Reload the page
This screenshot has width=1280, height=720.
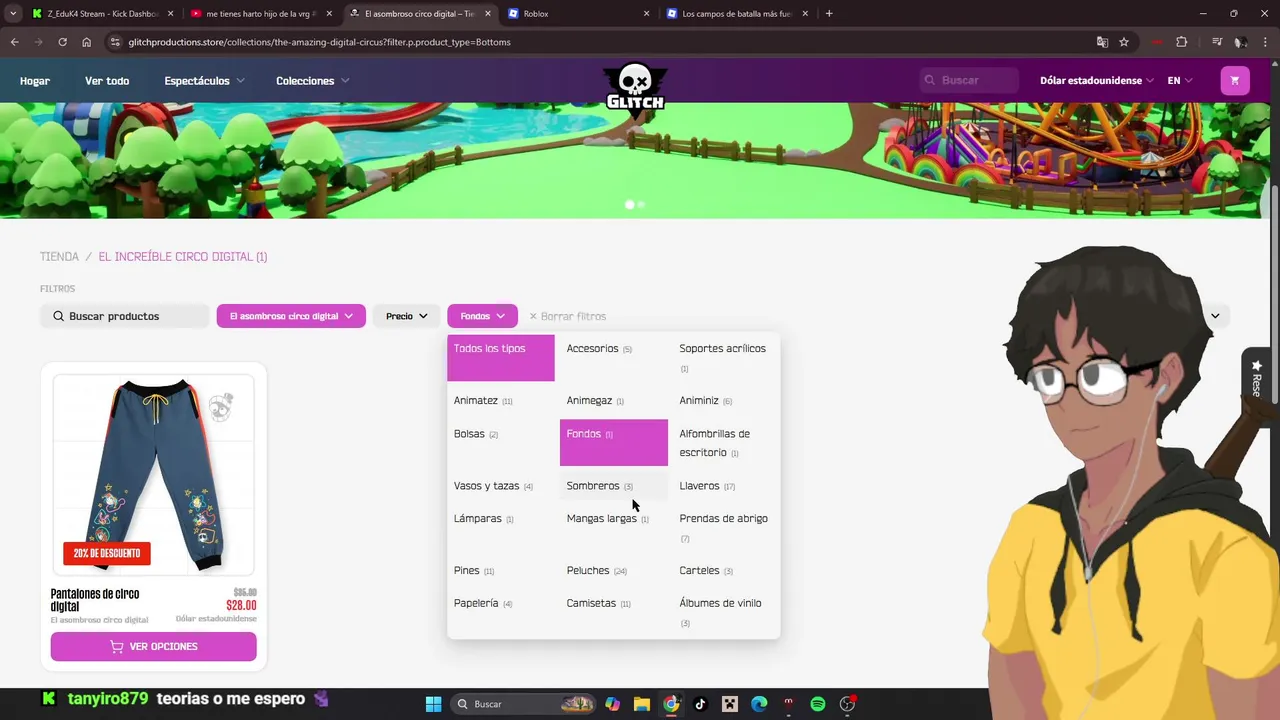pyautogui.click(x=62, y=42)
